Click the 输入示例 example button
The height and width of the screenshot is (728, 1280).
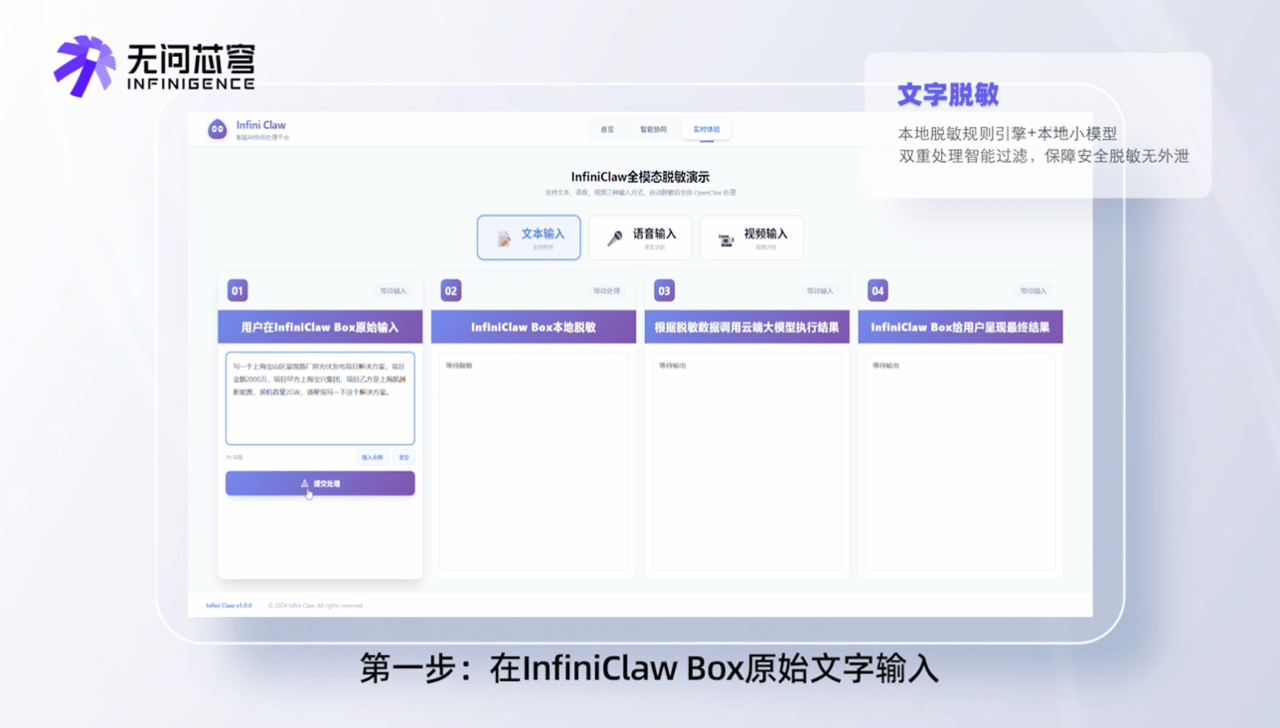pos(371,456)
